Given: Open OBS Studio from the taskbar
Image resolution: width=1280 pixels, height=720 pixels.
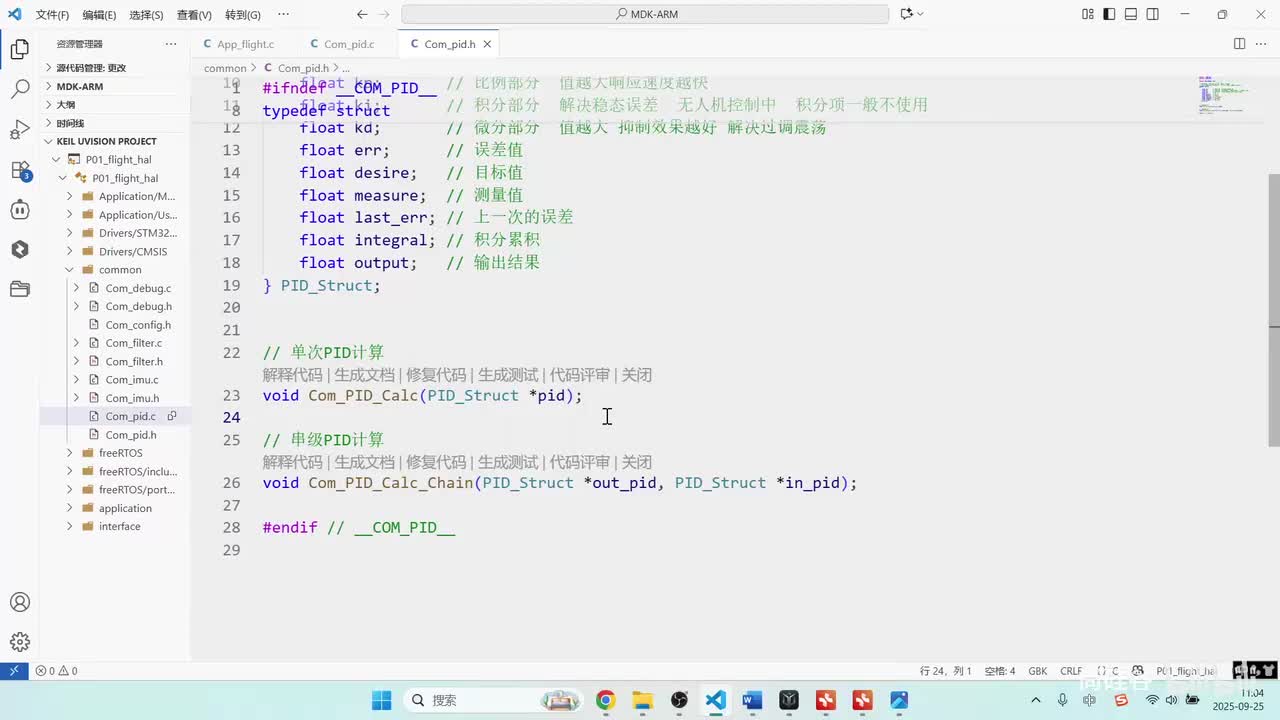Looking at the screenshot, I should [679, 700].
